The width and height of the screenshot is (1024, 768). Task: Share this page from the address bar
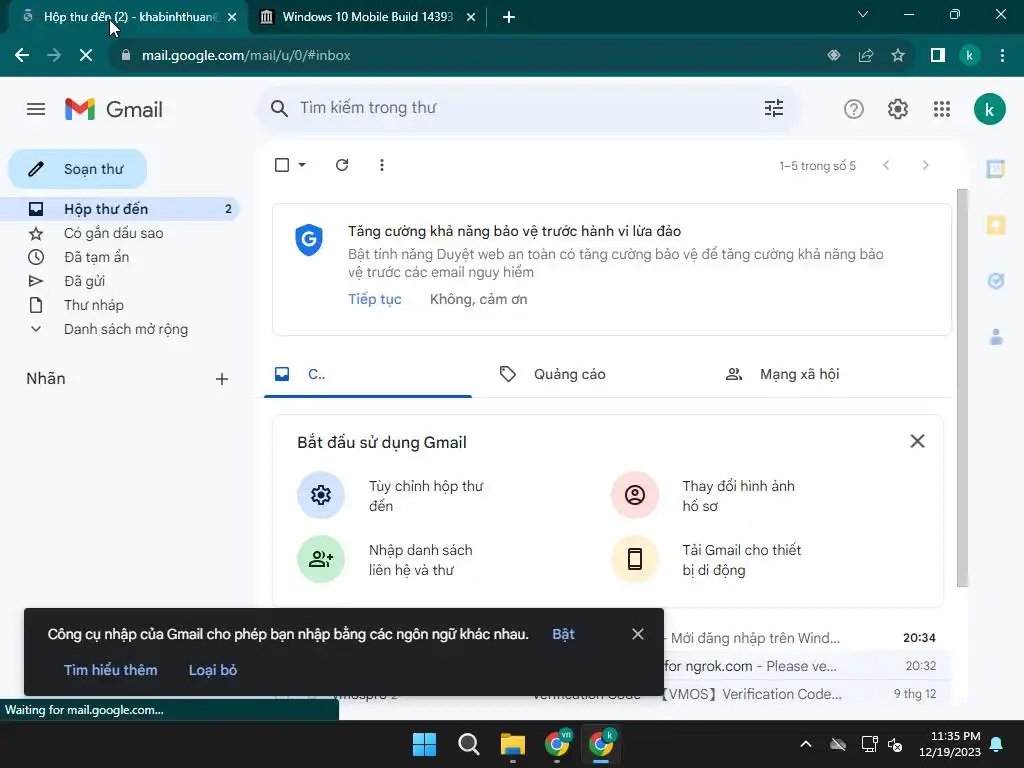click(x=866, y=56)
